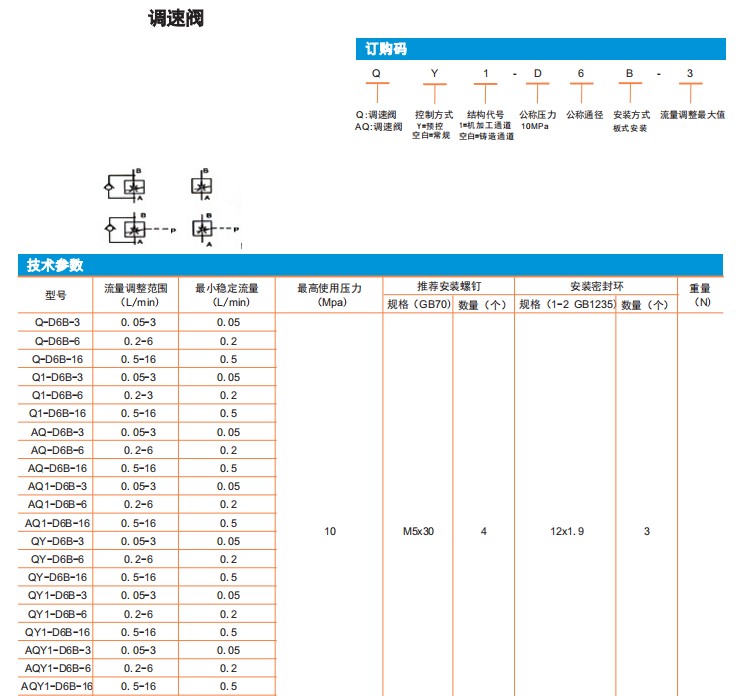The width and height of the screenshot is (749, 696).
Task: Select the AQY1-D6B-6 model cell
Action: [56, 668]
